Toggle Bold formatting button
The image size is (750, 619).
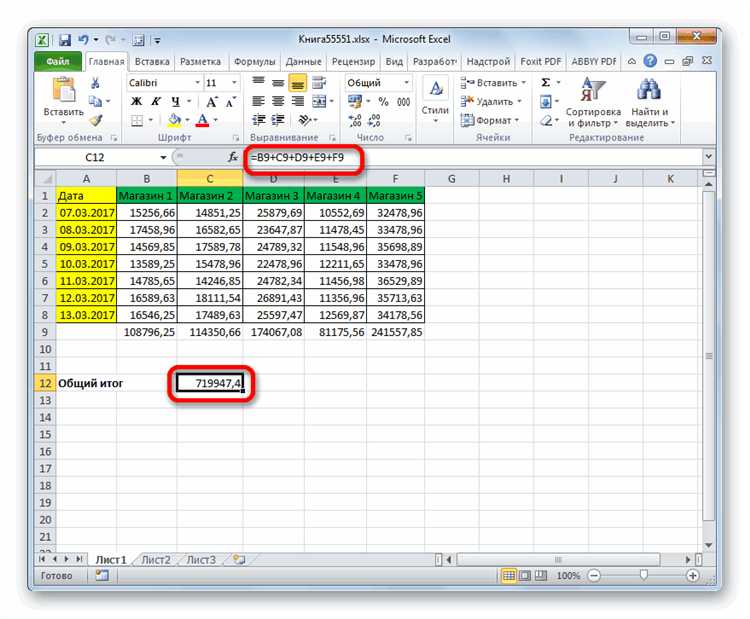(136, 101)
